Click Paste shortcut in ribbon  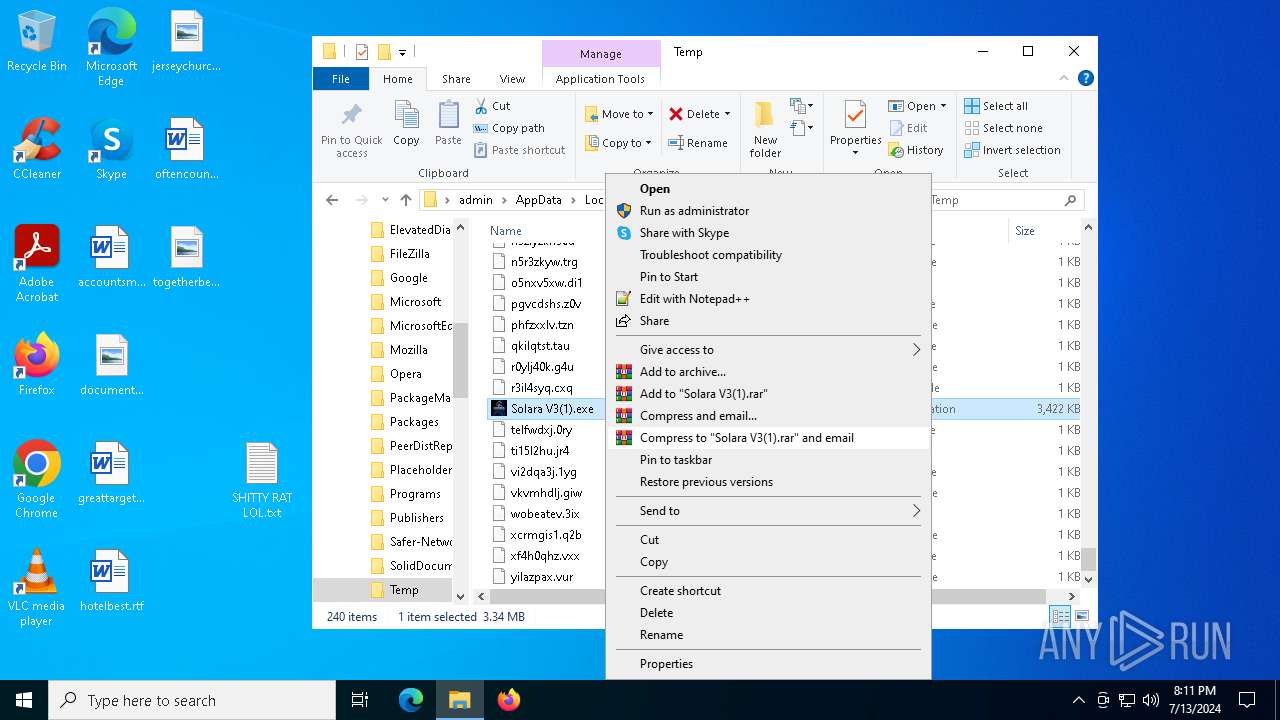click(x=519, y=150)
